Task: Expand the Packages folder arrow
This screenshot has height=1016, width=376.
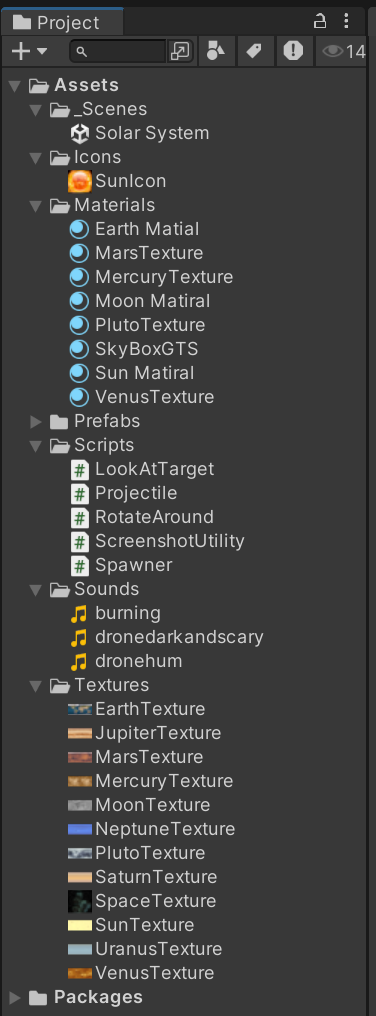Action: tap(15, 997)
